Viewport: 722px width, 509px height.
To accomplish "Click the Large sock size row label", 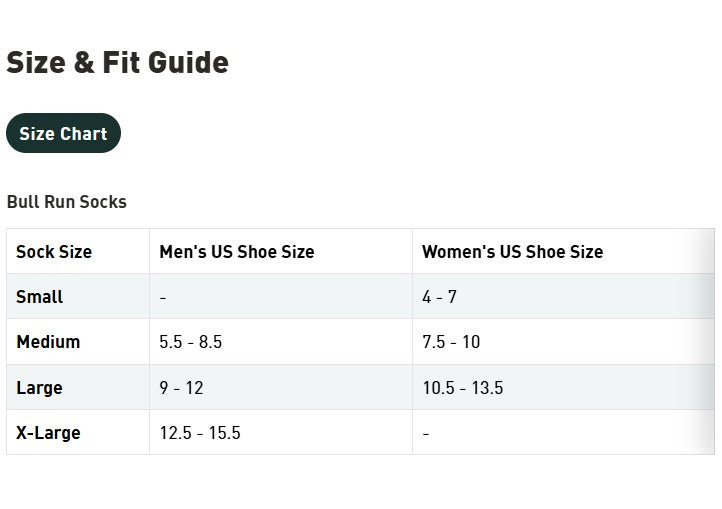I will pos(39,388).
